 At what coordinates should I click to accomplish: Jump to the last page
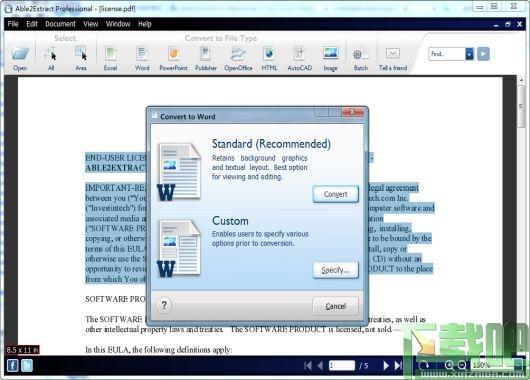click(398, 365)
